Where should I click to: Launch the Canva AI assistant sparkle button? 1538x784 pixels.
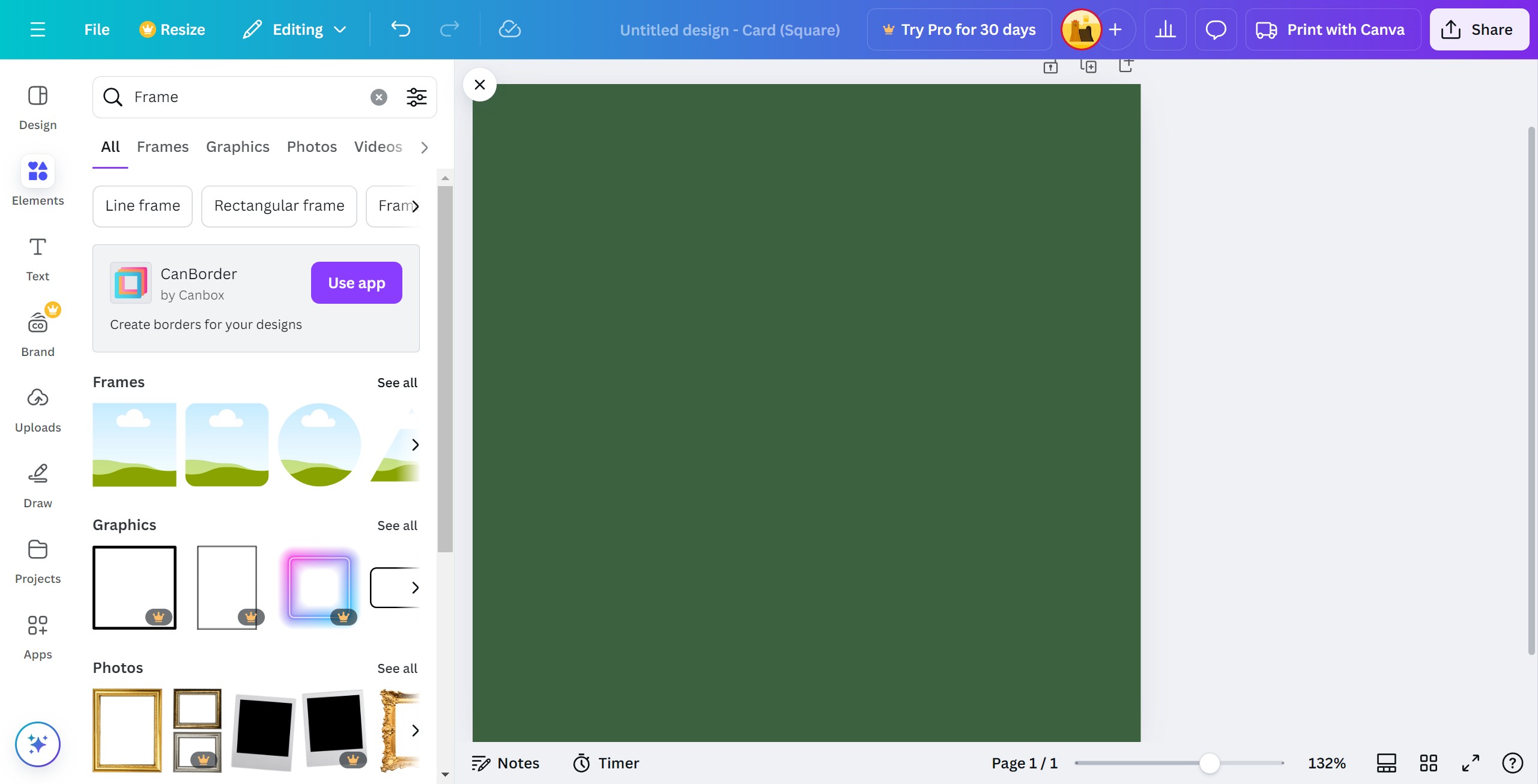[x=38, y=744]
